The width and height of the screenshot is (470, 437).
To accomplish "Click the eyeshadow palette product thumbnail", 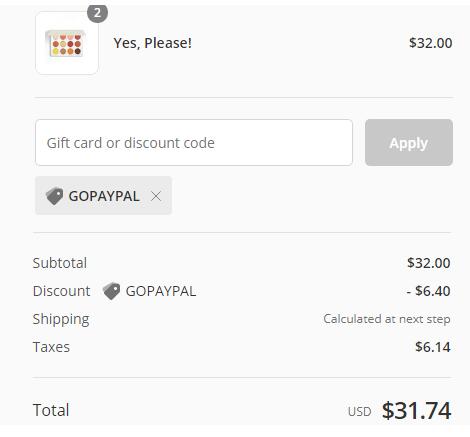I will (x=67, y=43).
